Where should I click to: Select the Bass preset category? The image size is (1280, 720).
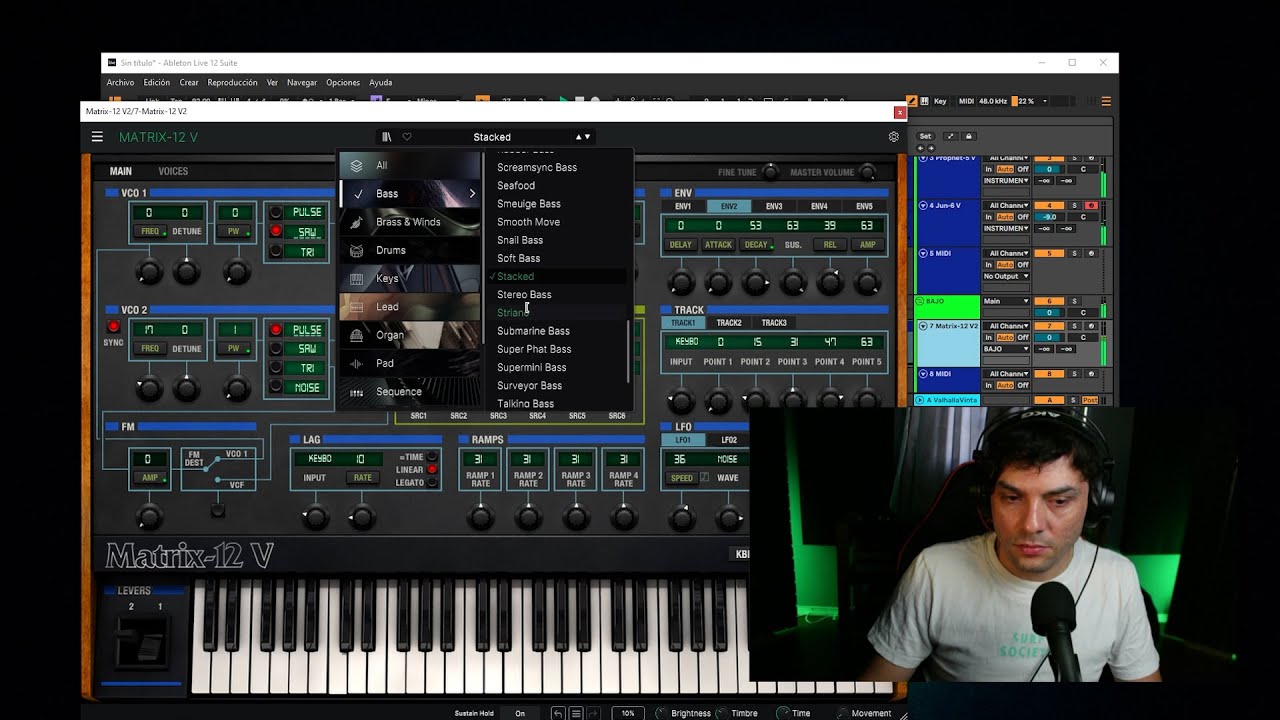tap(410, 193)
